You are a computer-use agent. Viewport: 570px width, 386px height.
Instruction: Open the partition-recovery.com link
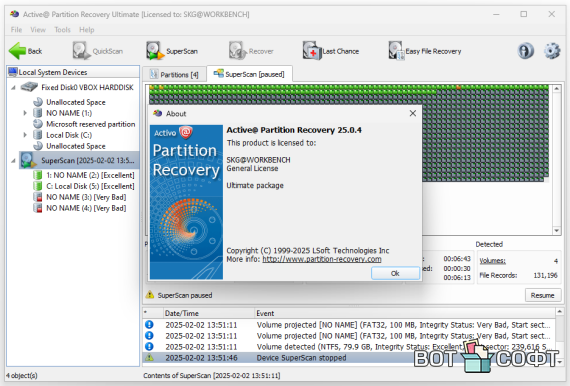322,259
